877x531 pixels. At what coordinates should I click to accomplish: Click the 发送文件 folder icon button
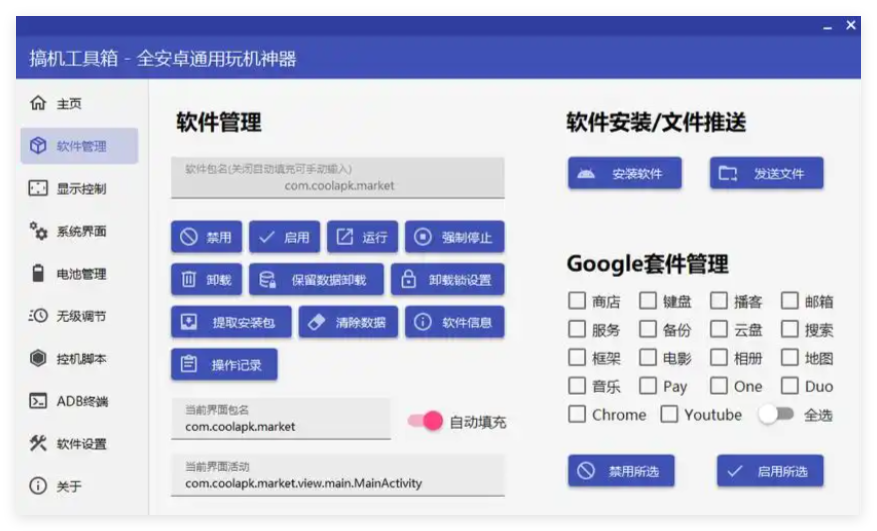(767, 173)
